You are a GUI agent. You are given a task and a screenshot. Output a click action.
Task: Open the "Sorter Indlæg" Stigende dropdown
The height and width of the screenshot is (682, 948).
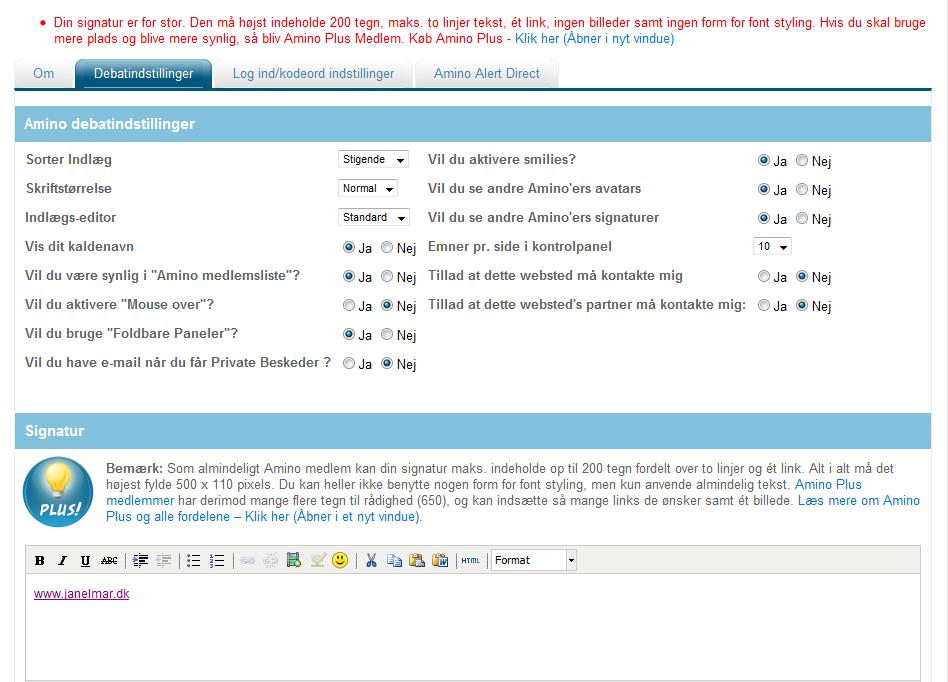[373, 159]
